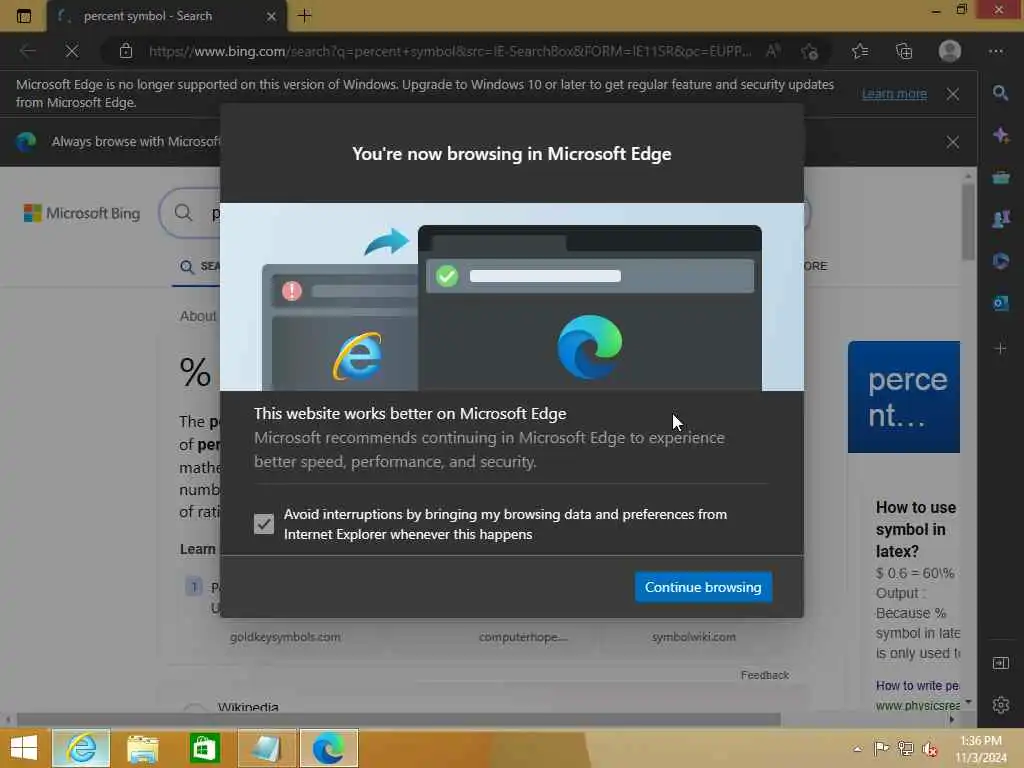Open the Learn more link
The image size is (1024, 768).
[x=894, y=93]
